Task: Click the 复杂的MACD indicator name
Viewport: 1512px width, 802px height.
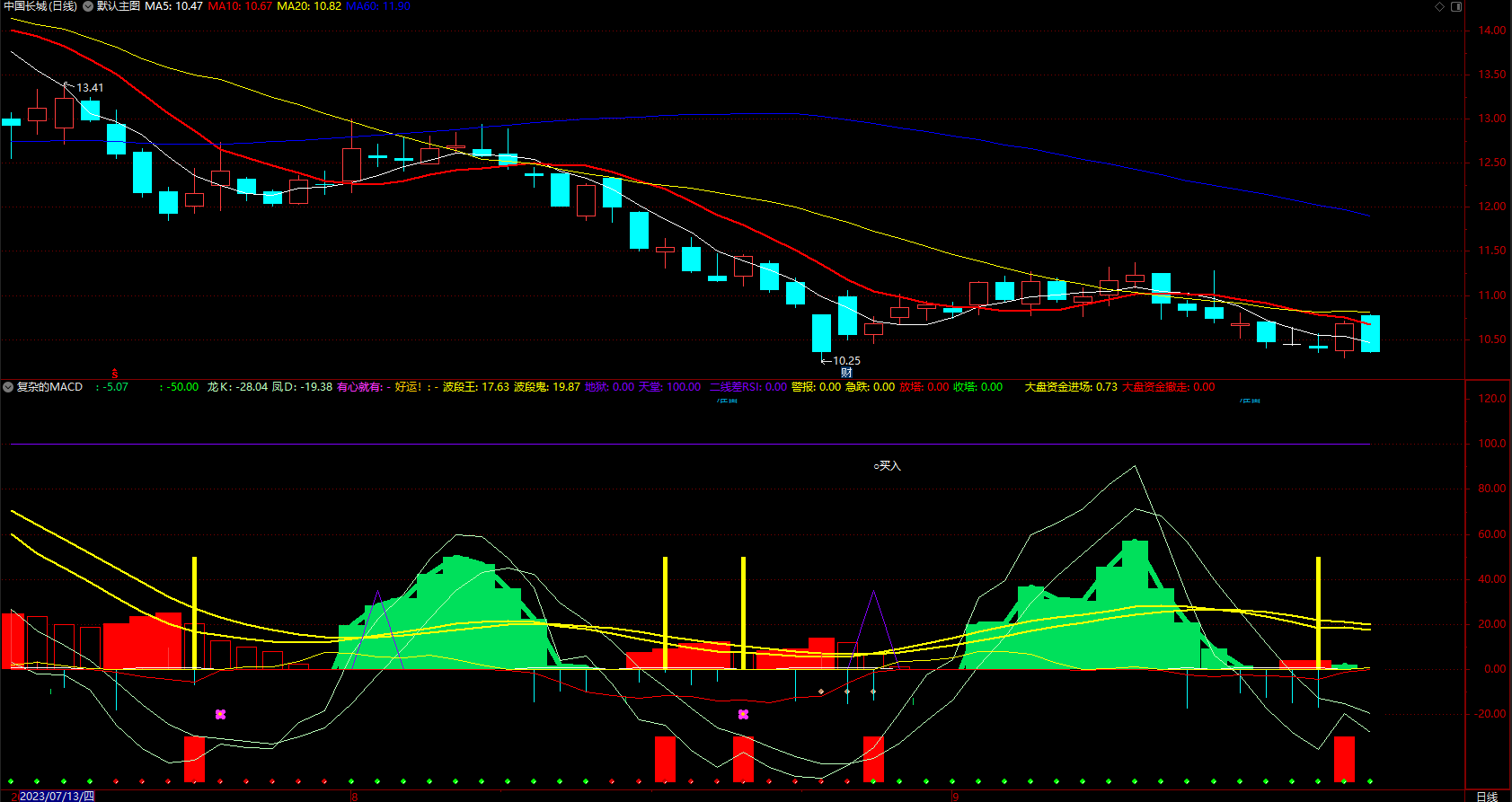Action: (x=49, y=387)
